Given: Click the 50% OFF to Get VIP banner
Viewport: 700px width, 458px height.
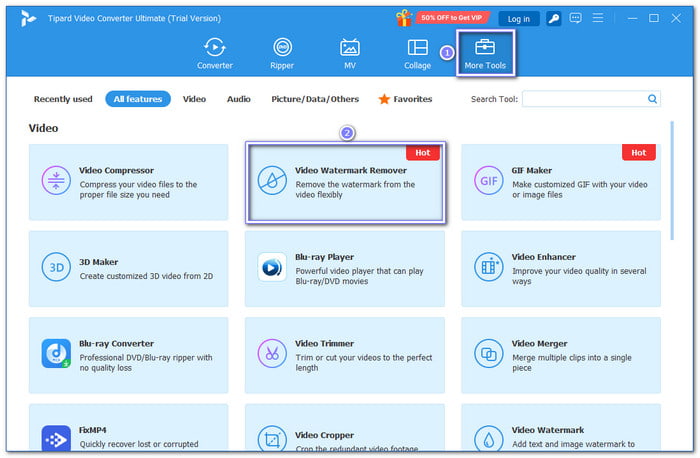Looking at the screenshot, I should (451, 18).
